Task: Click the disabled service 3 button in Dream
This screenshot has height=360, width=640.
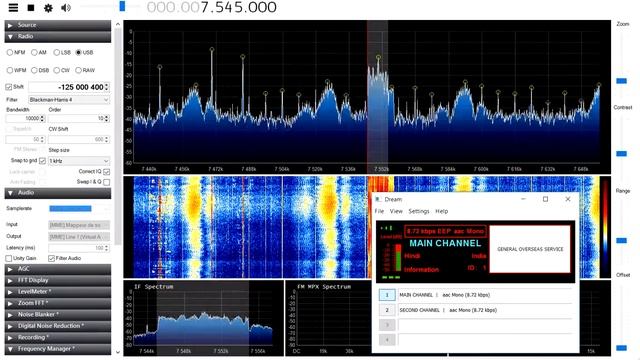Action: 387,325
